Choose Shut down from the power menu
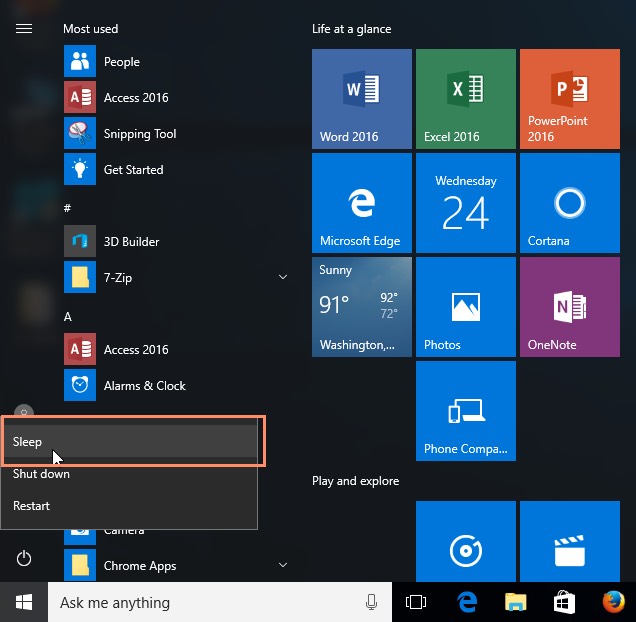The image size is (636, 622). click(x=130, y=473)
